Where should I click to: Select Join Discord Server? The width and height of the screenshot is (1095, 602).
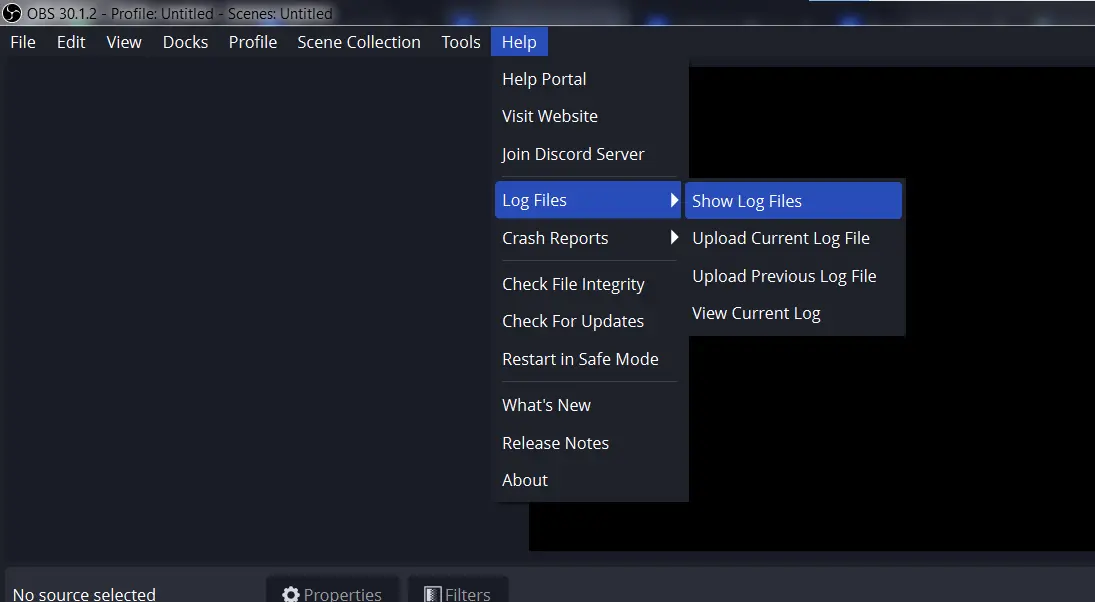588,154
